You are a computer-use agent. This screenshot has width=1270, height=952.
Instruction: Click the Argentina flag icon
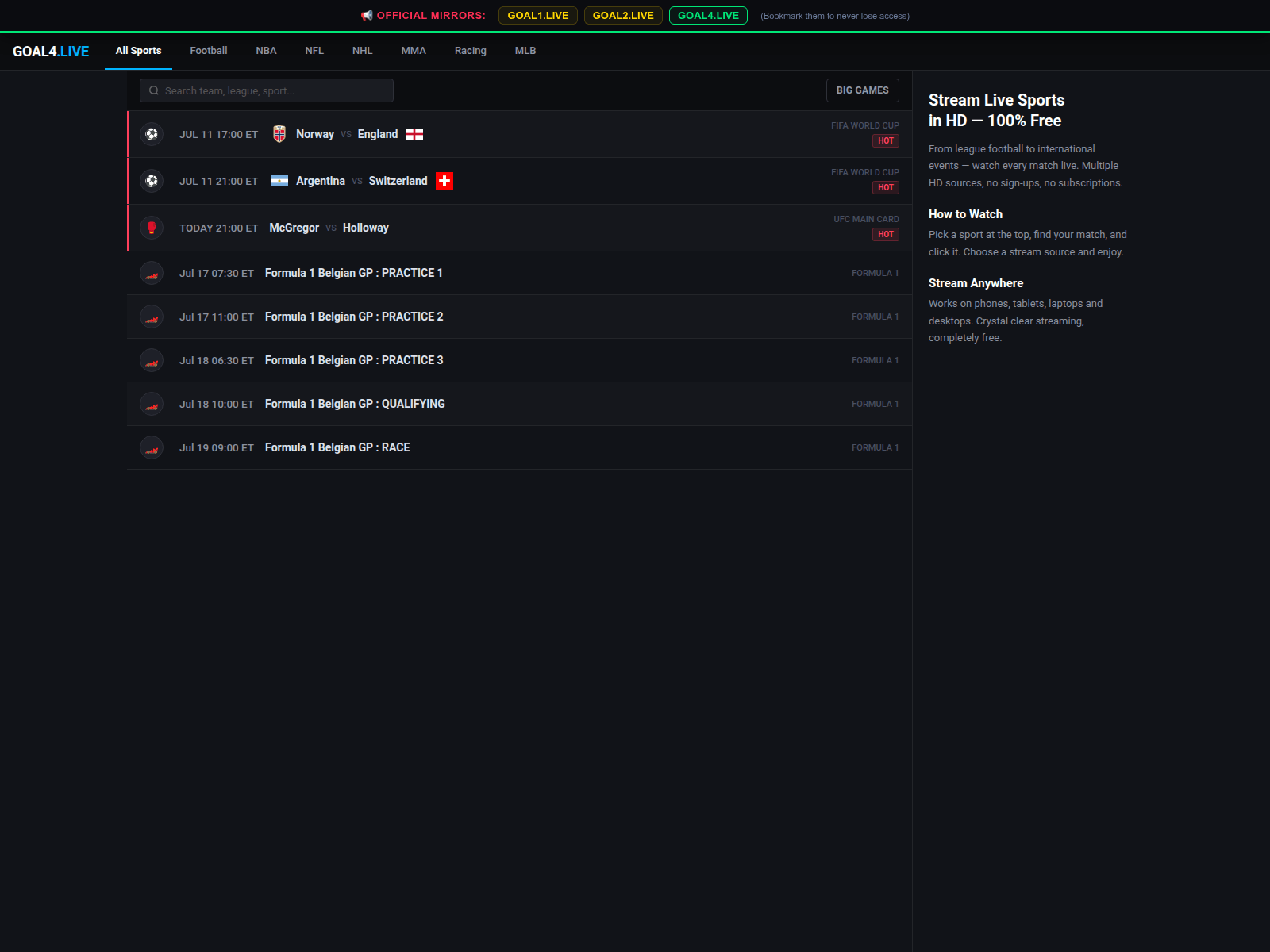pyautogui.click(x=279, y=181)
